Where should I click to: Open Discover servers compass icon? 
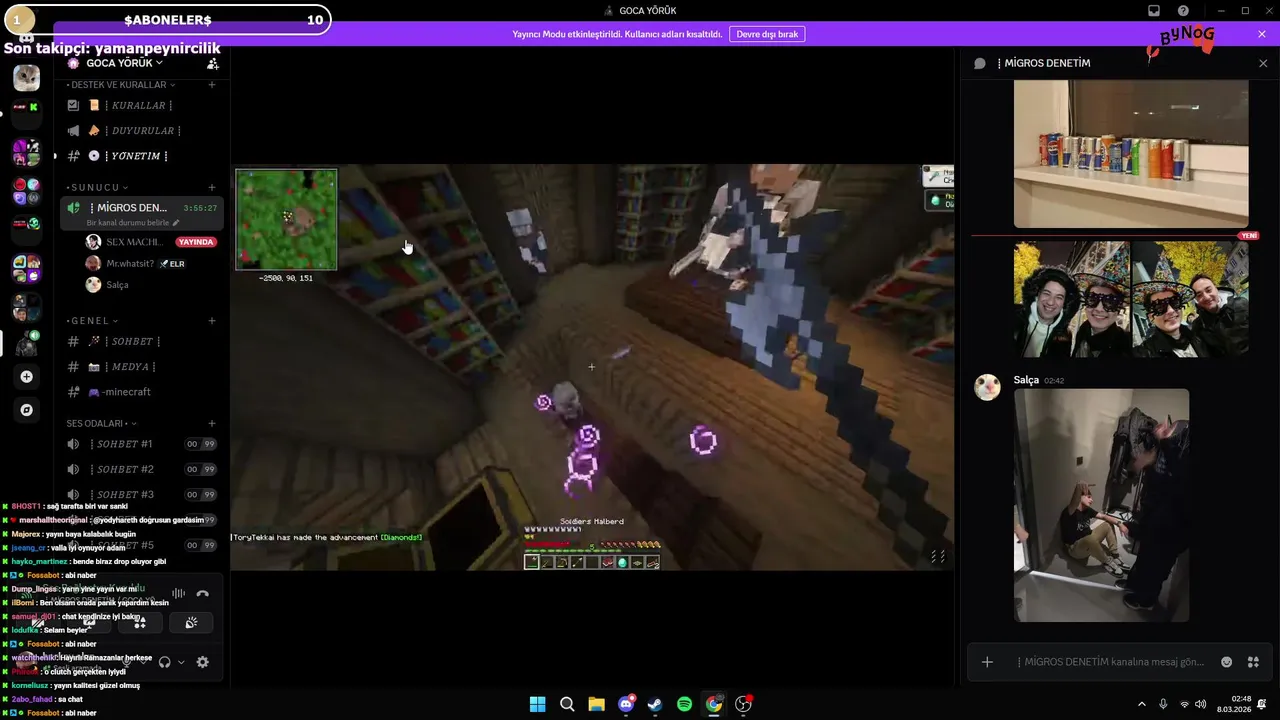(26, 410)
